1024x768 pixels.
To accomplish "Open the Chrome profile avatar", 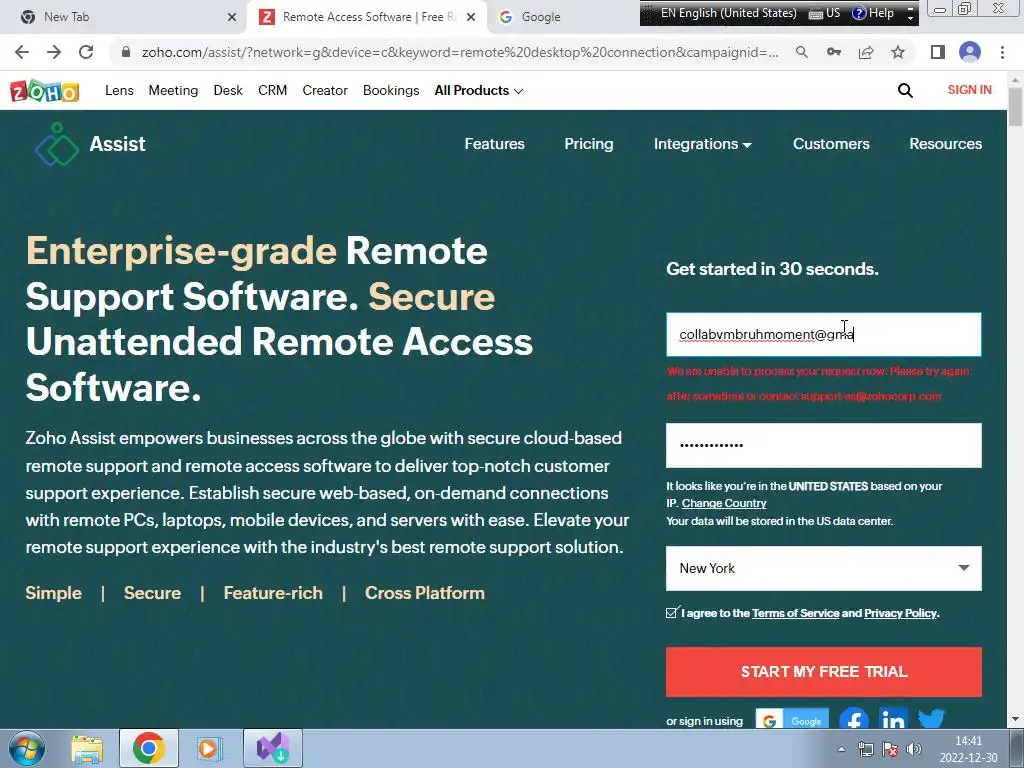I will pos(970,52).
